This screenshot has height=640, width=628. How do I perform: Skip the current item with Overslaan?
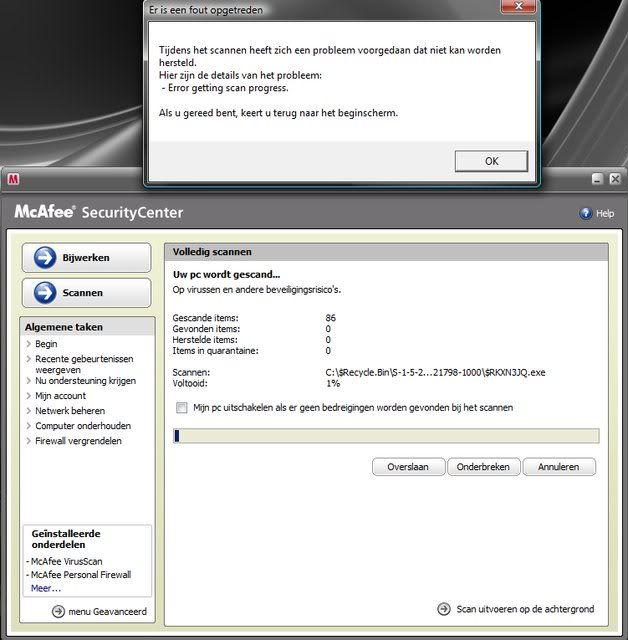tap(408, 467)
